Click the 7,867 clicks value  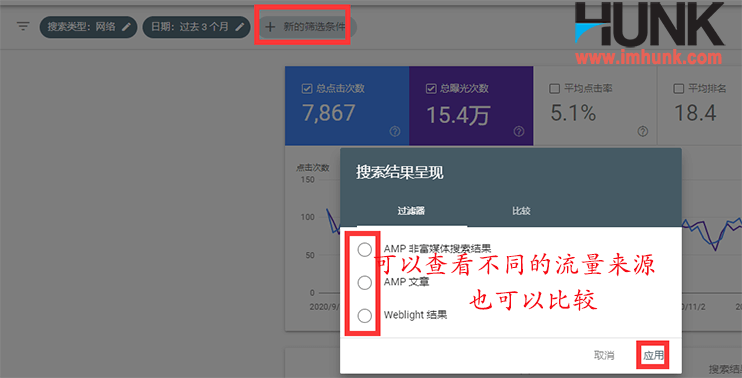pyautogui.click(x=328, y=114)
